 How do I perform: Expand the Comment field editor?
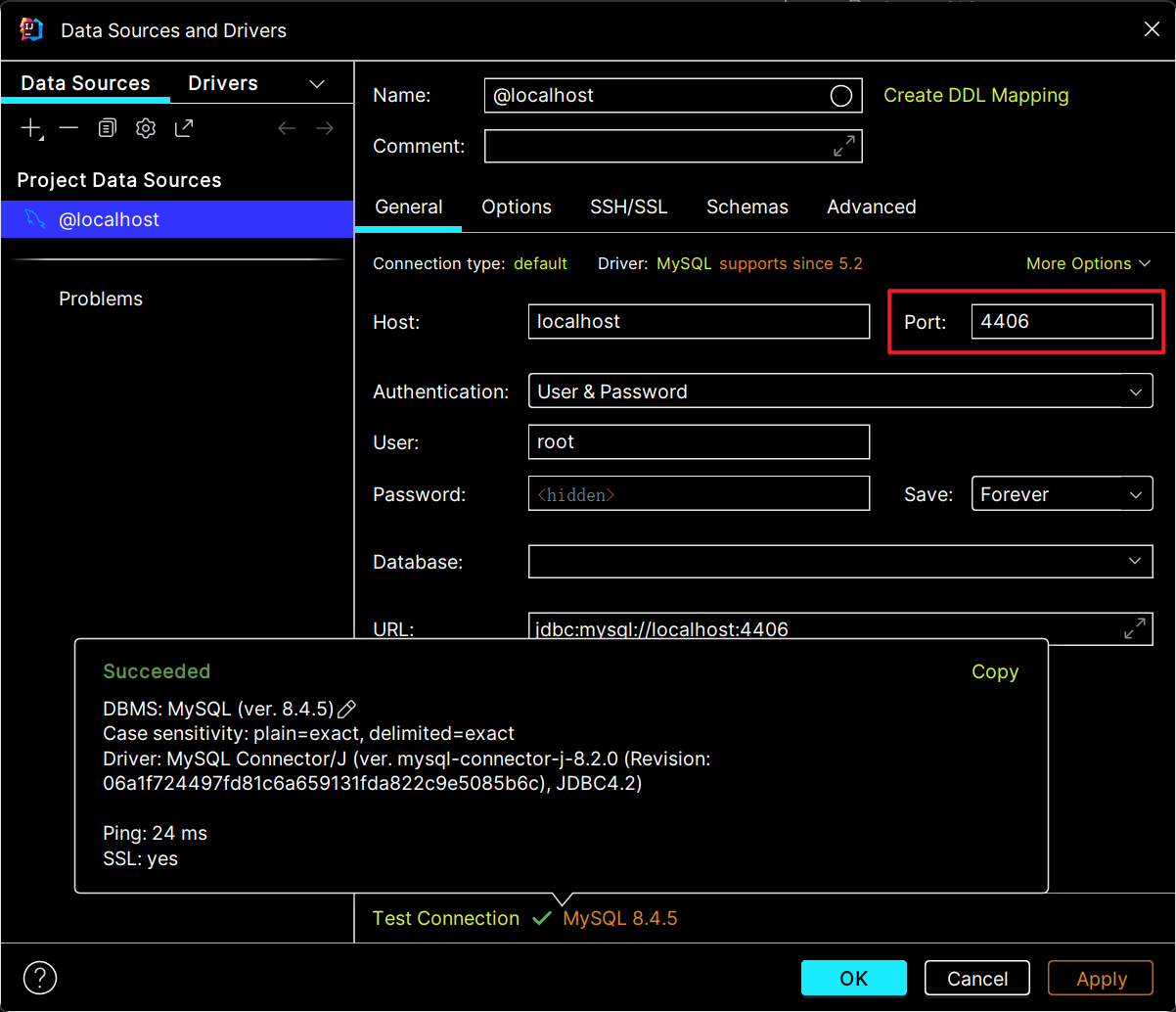(x=843, y=147)
